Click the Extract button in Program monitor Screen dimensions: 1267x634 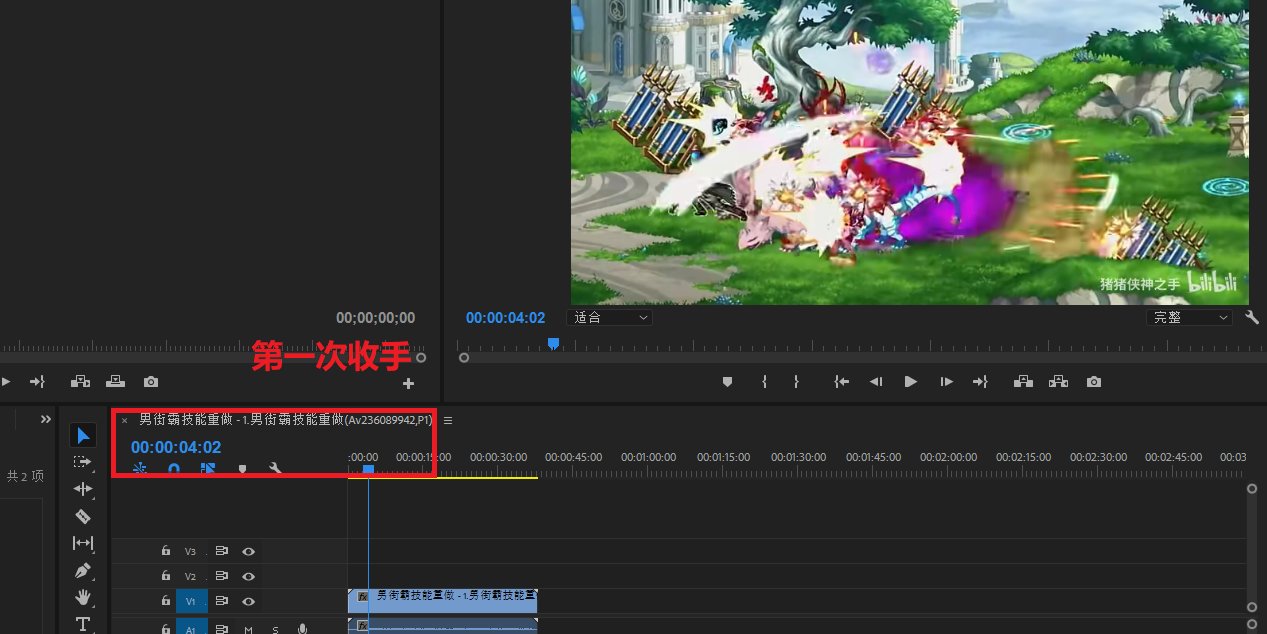1058,382
